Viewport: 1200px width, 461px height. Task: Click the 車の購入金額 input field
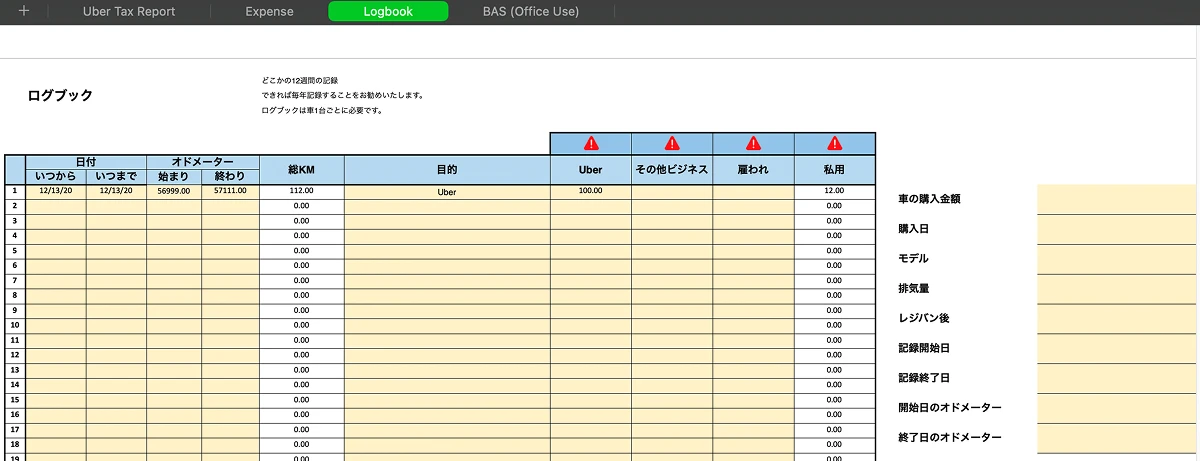point(1117,199)
